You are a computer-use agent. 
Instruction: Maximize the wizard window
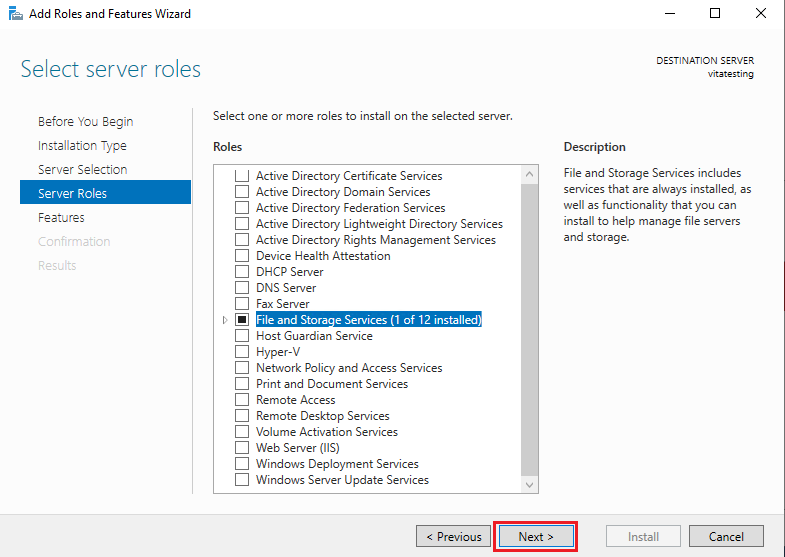click(x=715, y=14)
